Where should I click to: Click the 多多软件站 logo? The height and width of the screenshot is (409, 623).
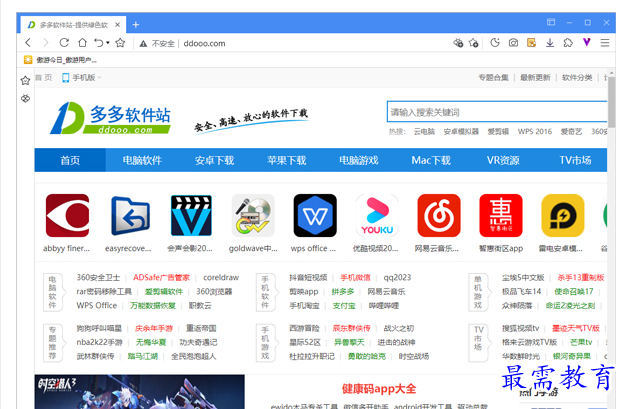tap(110, 118)
